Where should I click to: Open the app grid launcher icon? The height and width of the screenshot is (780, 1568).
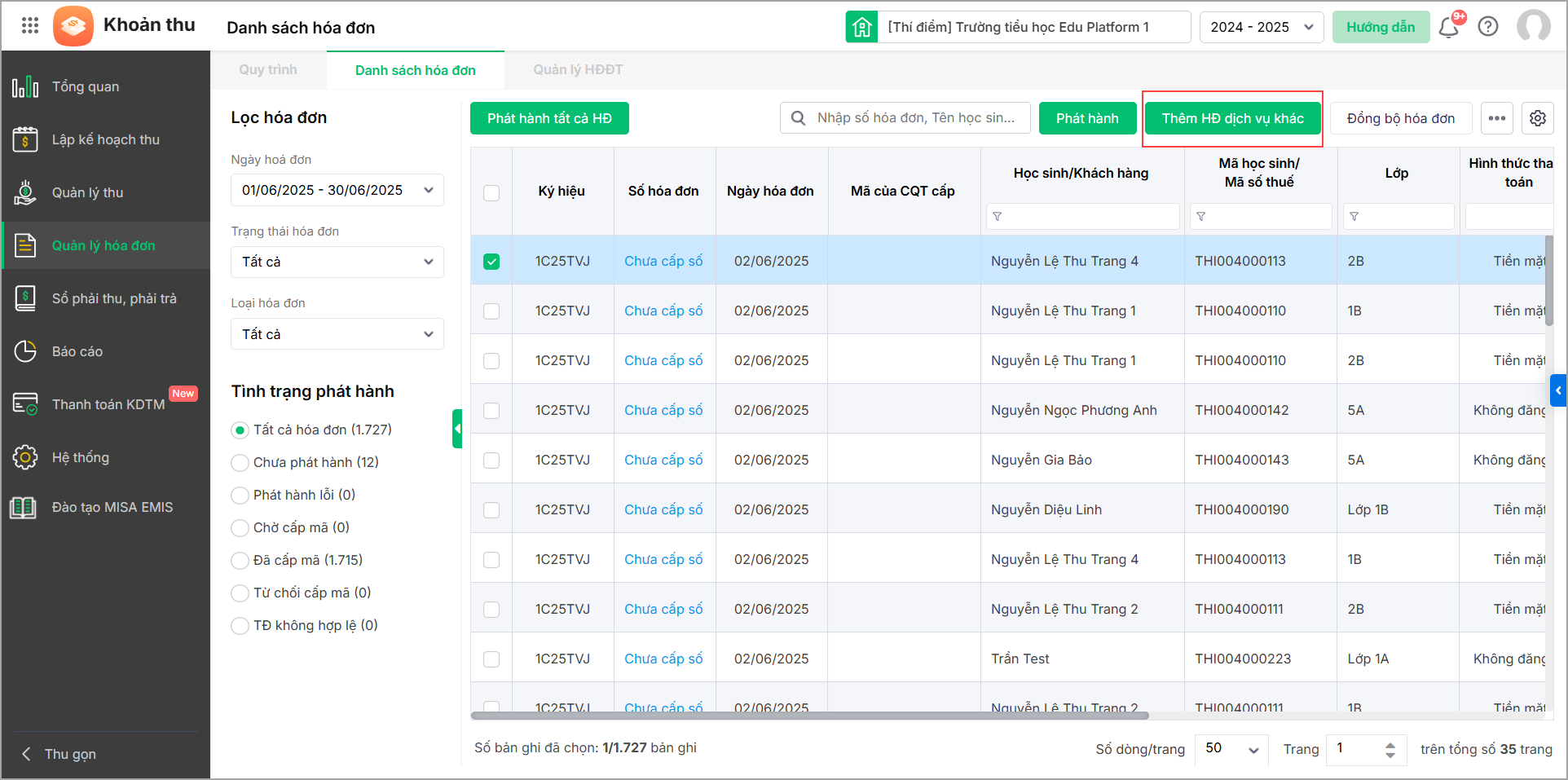click(x=30, y=26)
